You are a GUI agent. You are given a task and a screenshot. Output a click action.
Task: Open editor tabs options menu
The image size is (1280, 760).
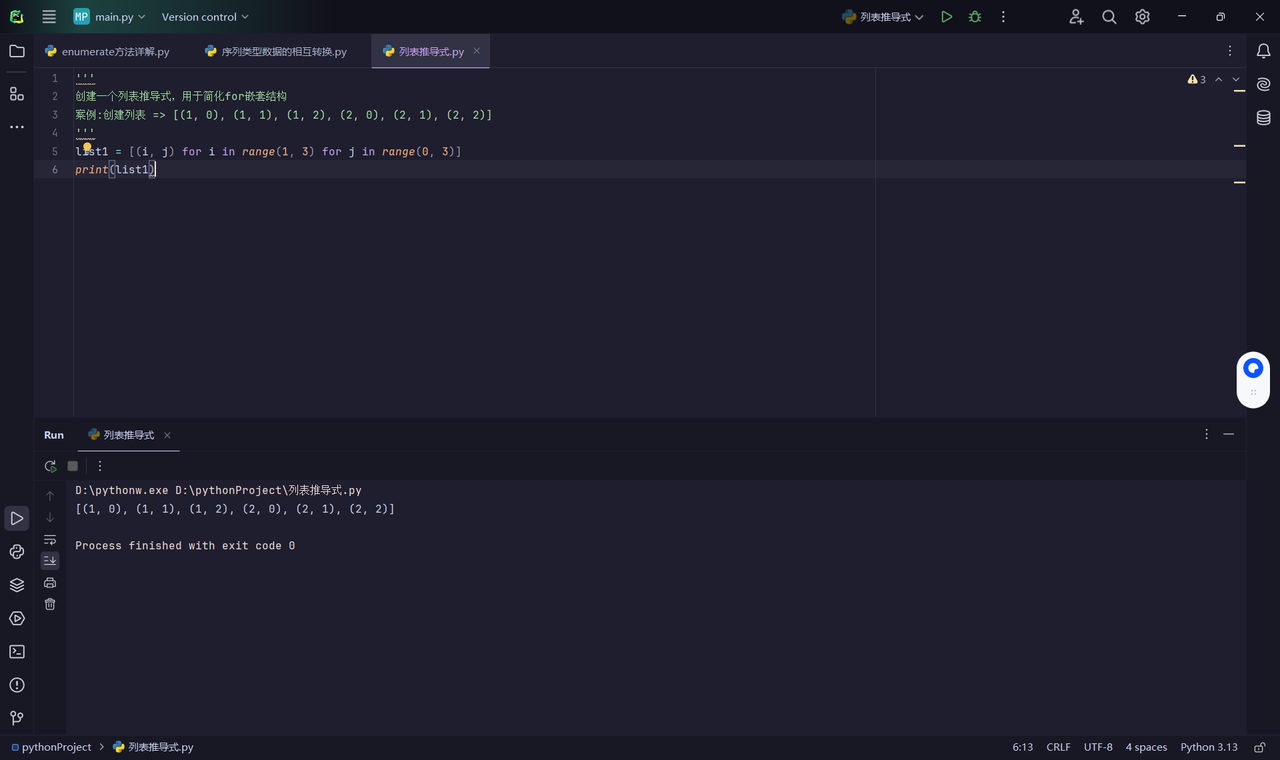coord(1230,51)
